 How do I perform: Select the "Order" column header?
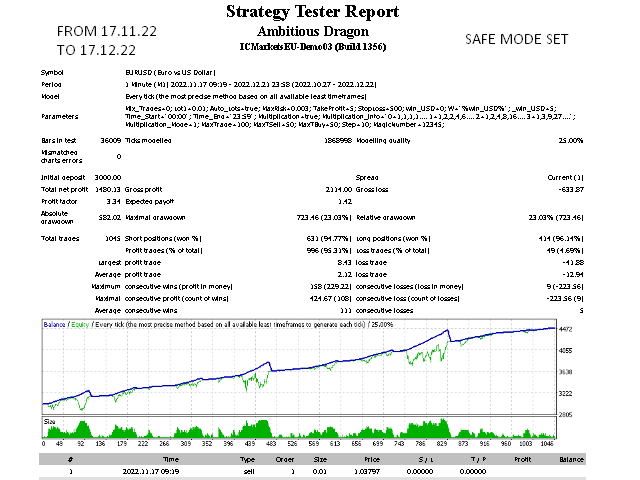tap(284, 460)
